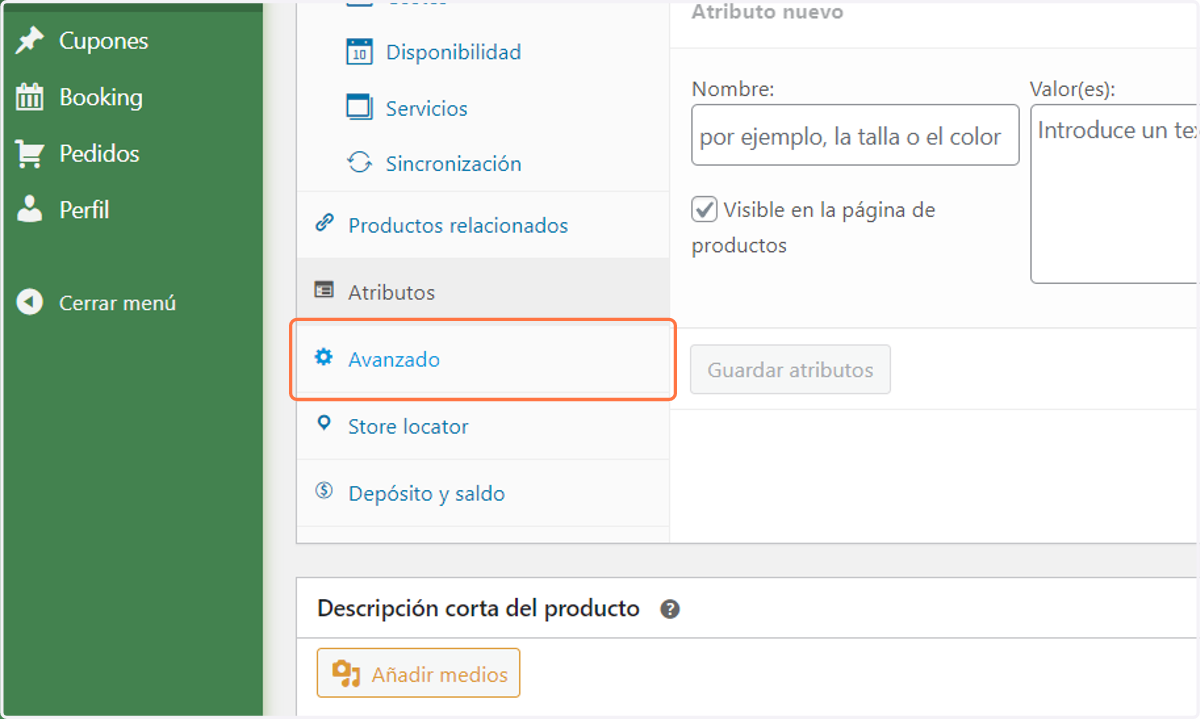Click the Servicios window icon

click(359, 107)
